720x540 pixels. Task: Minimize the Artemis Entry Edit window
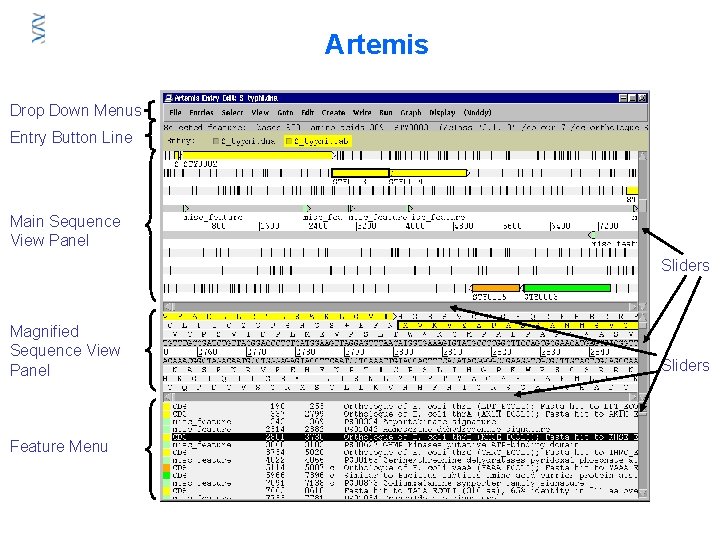click(x=623, y=98)
